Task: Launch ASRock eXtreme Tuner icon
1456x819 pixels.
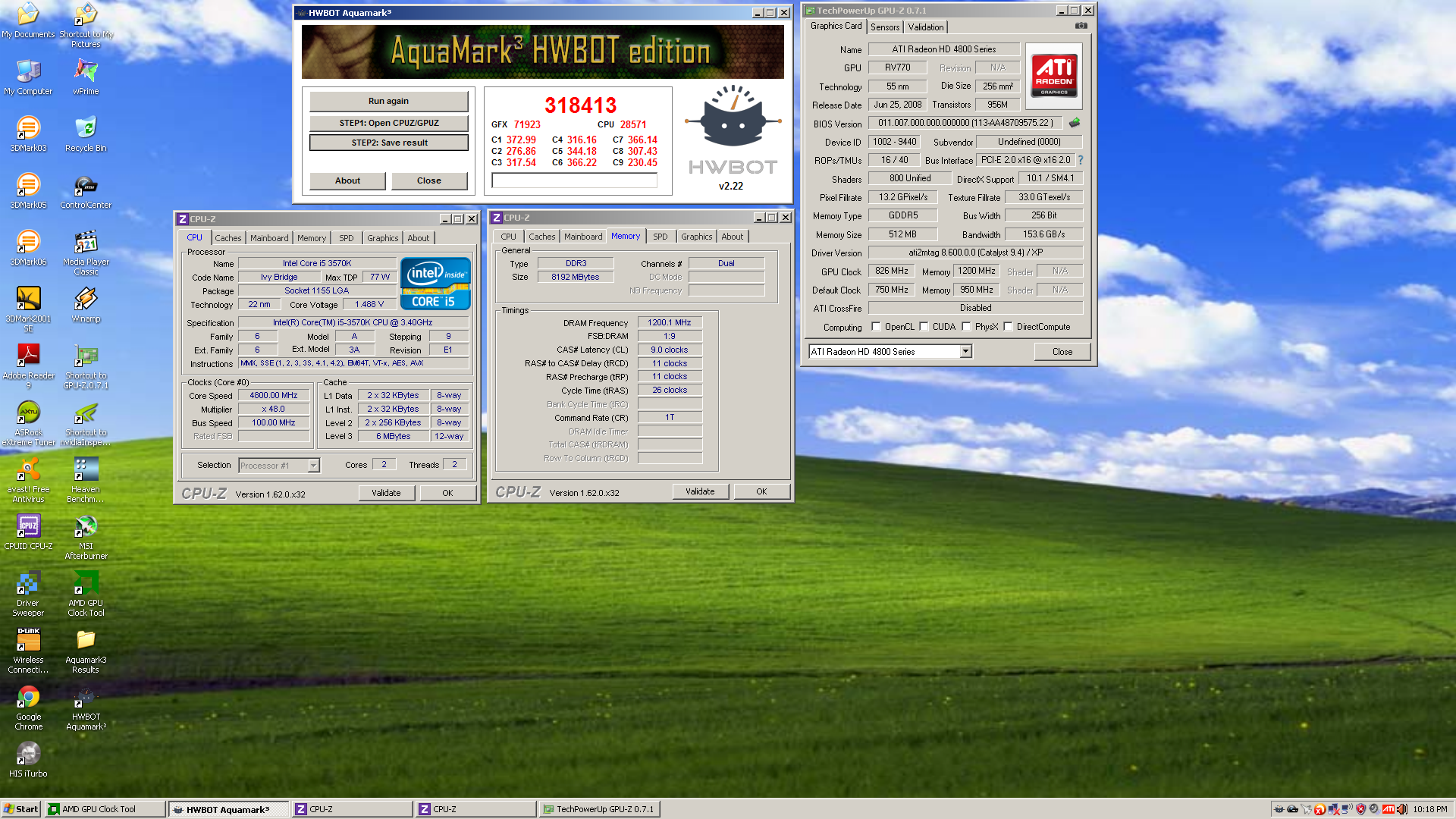Action: tap(28, 423)
